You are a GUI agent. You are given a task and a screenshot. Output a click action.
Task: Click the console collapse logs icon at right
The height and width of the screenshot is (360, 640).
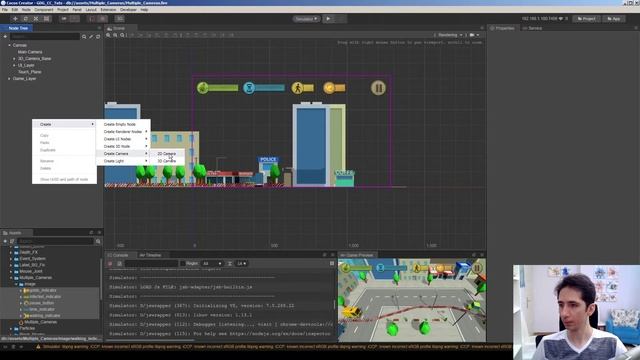(332, 264)
